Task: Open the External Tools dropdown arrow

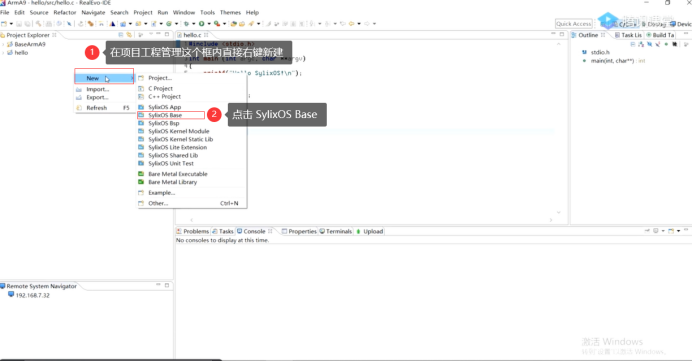Action: point(224,24)
